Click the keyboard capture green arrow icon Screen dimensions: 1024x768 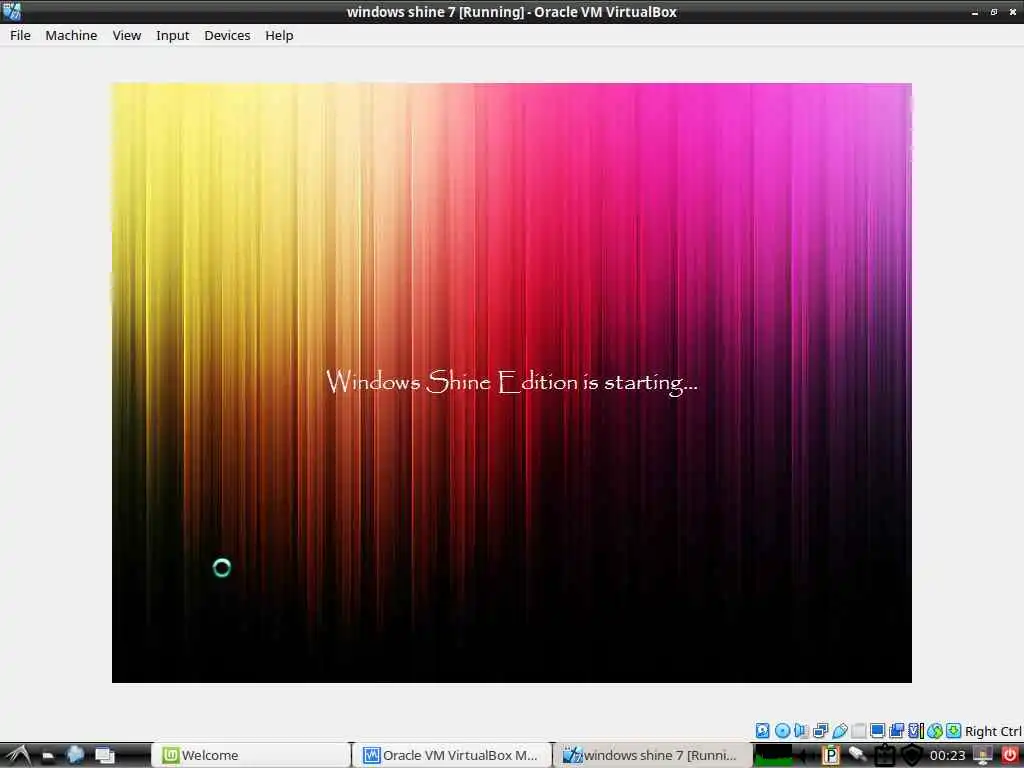(x=953, y=731)
